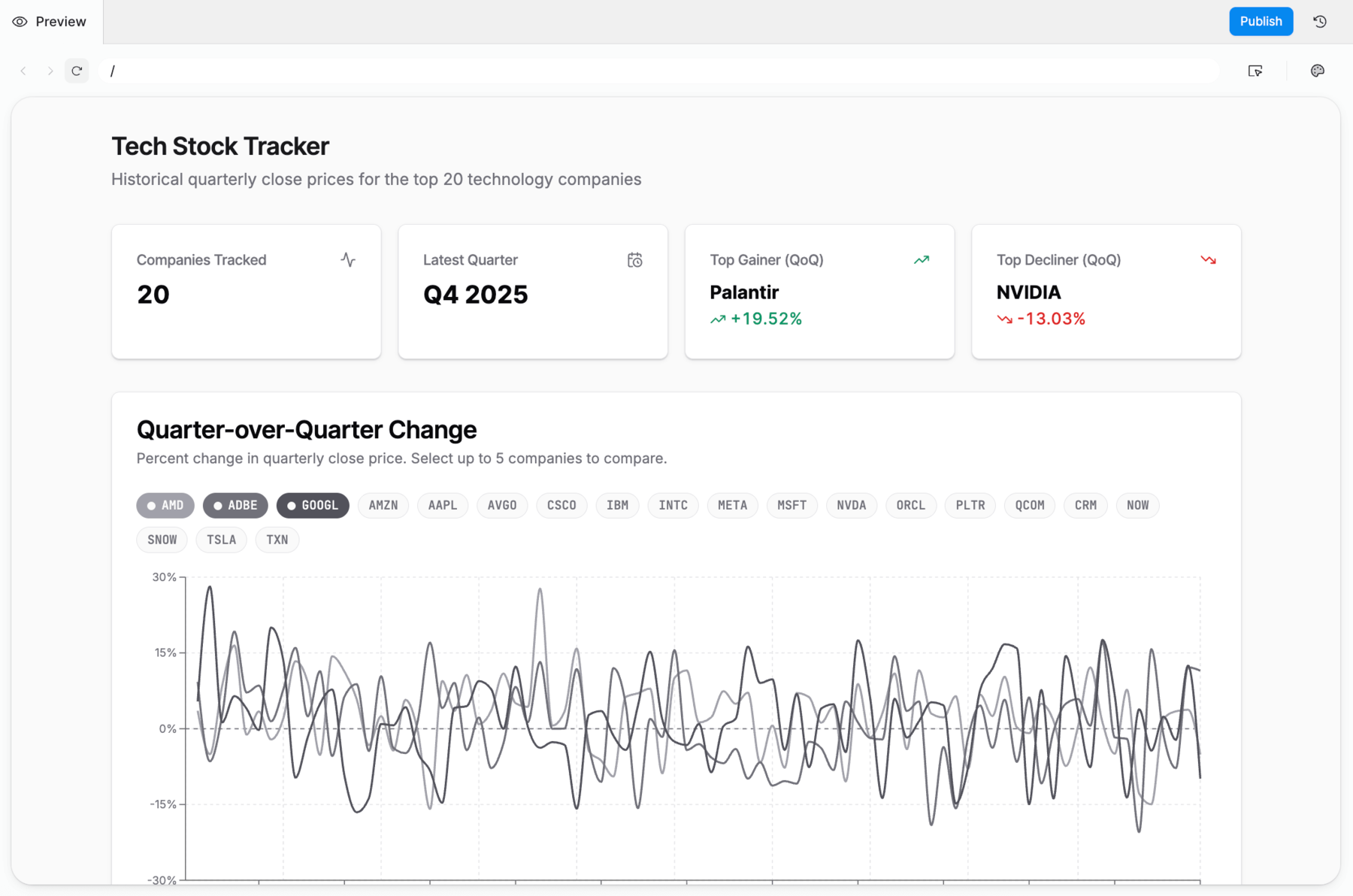
Task: Add IBM to the comparison
Action: tap(618, 506)
